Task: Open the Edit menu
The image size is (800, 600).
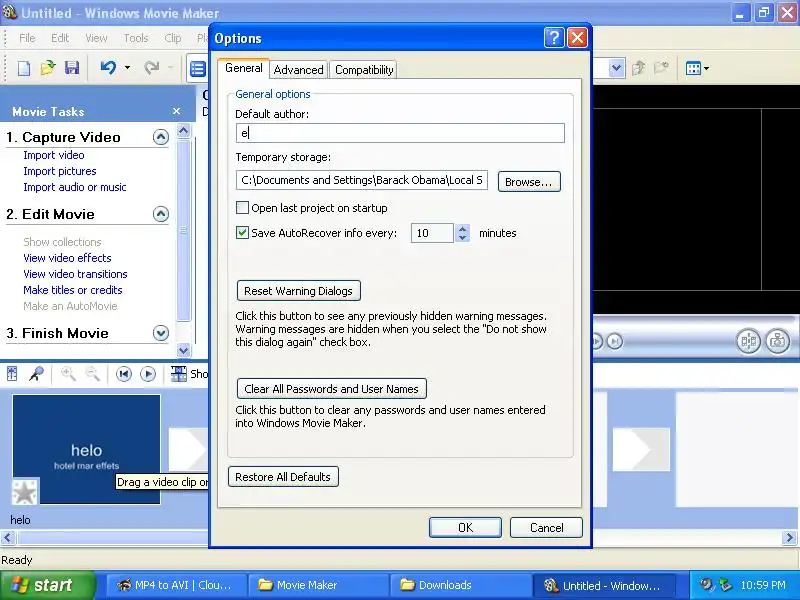Action: (60, 38)
